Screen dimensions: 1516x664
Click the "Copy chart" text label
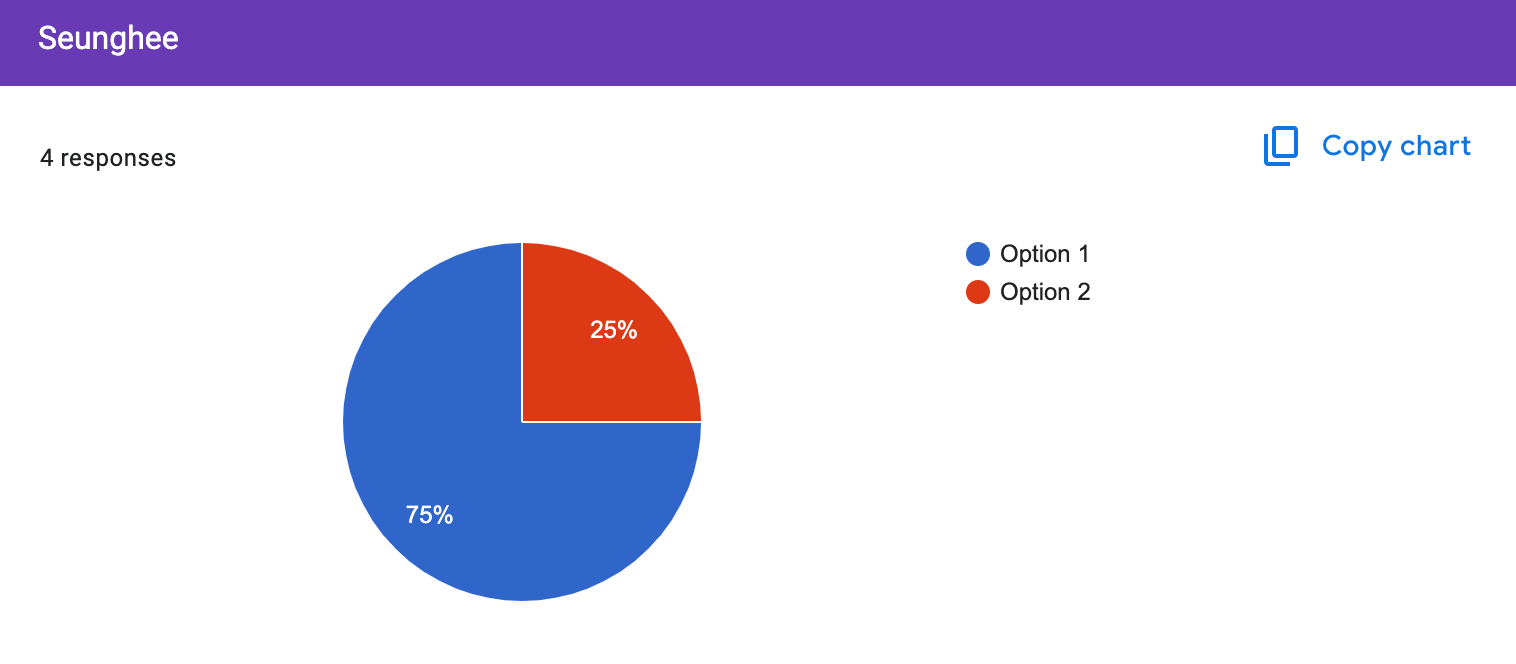[x=1396, y=146]
